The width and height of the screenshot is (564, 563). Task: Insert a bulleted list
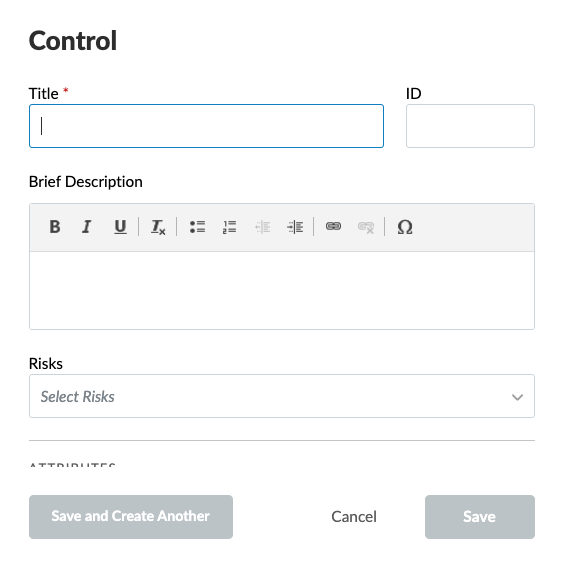(197, 227)
